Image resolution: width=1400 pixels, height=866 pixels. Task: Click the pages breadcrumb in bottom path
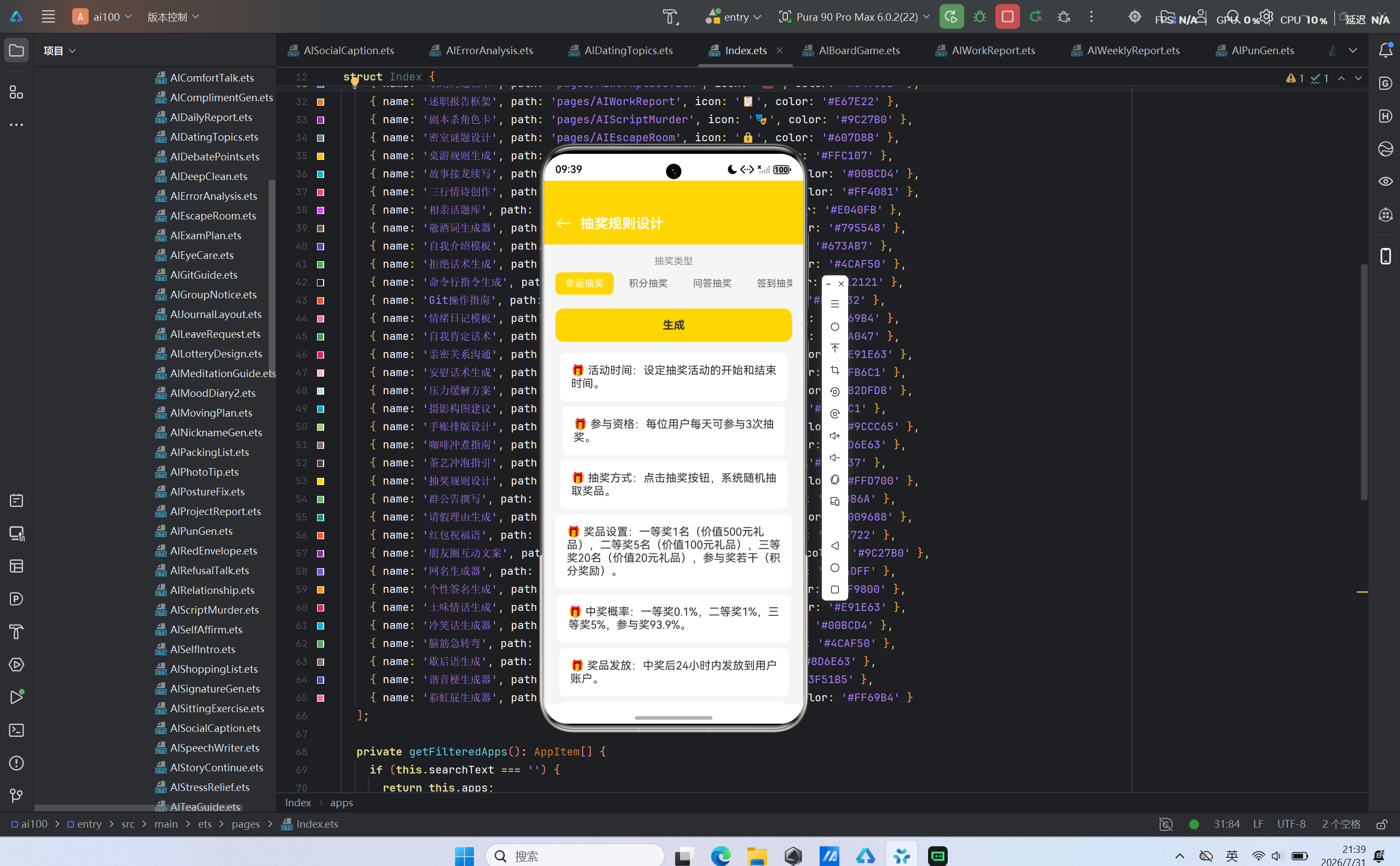point(246,824)
